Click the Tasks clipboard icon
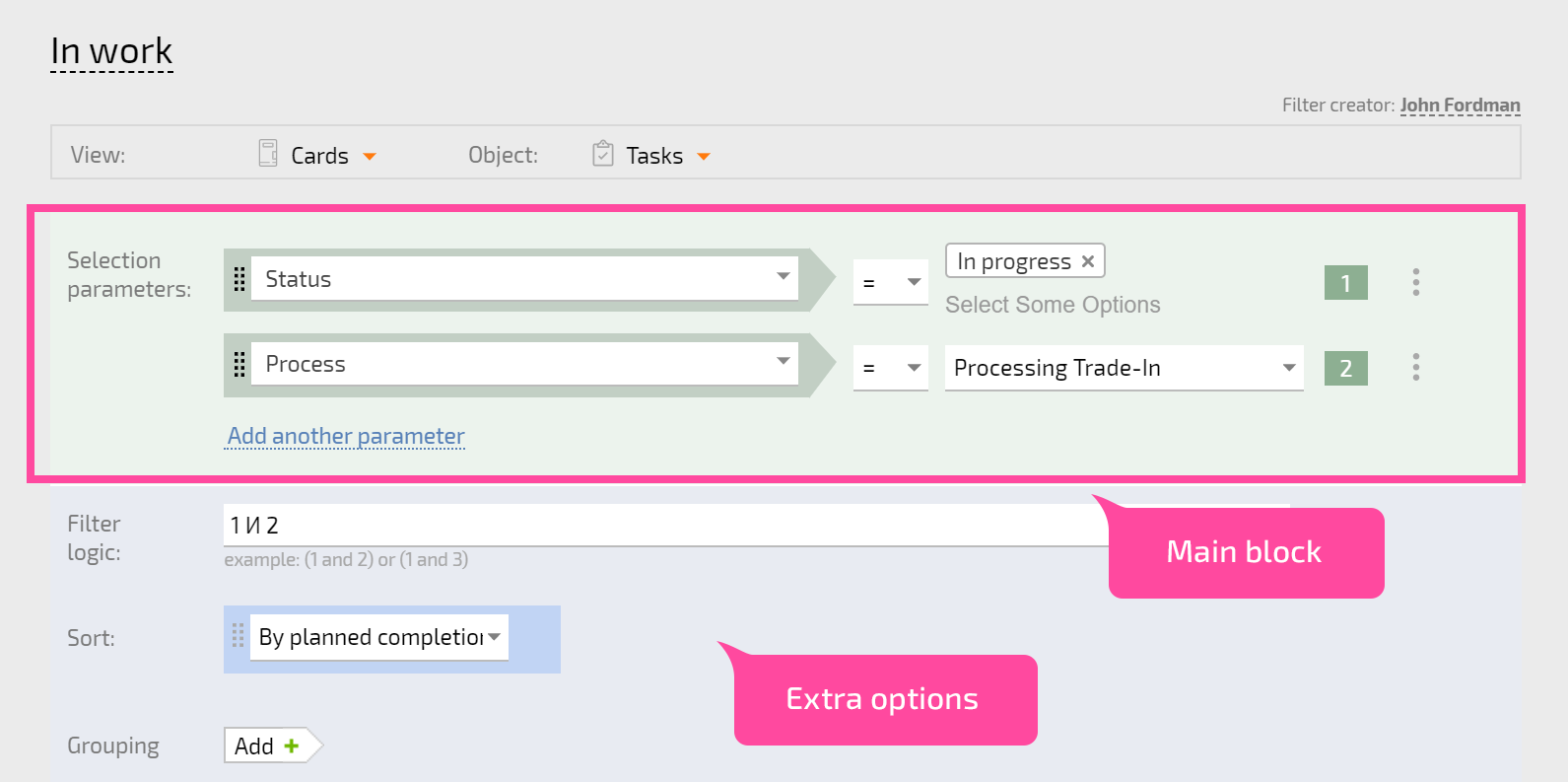This screenshot has width=1568, height=782. coord(603,154)
